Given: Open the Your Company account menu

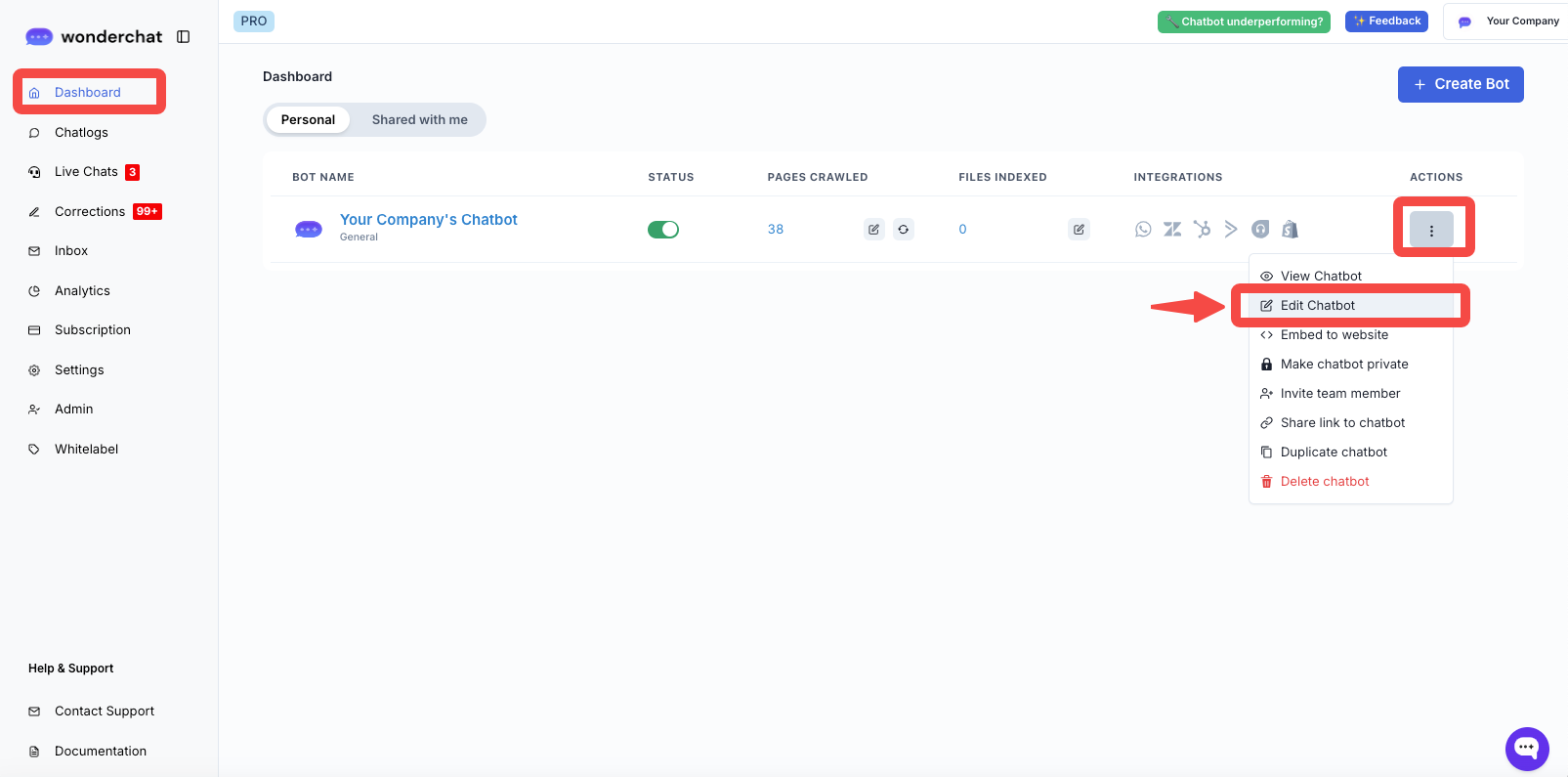Looking at the screenshot, I should 1509,22.
